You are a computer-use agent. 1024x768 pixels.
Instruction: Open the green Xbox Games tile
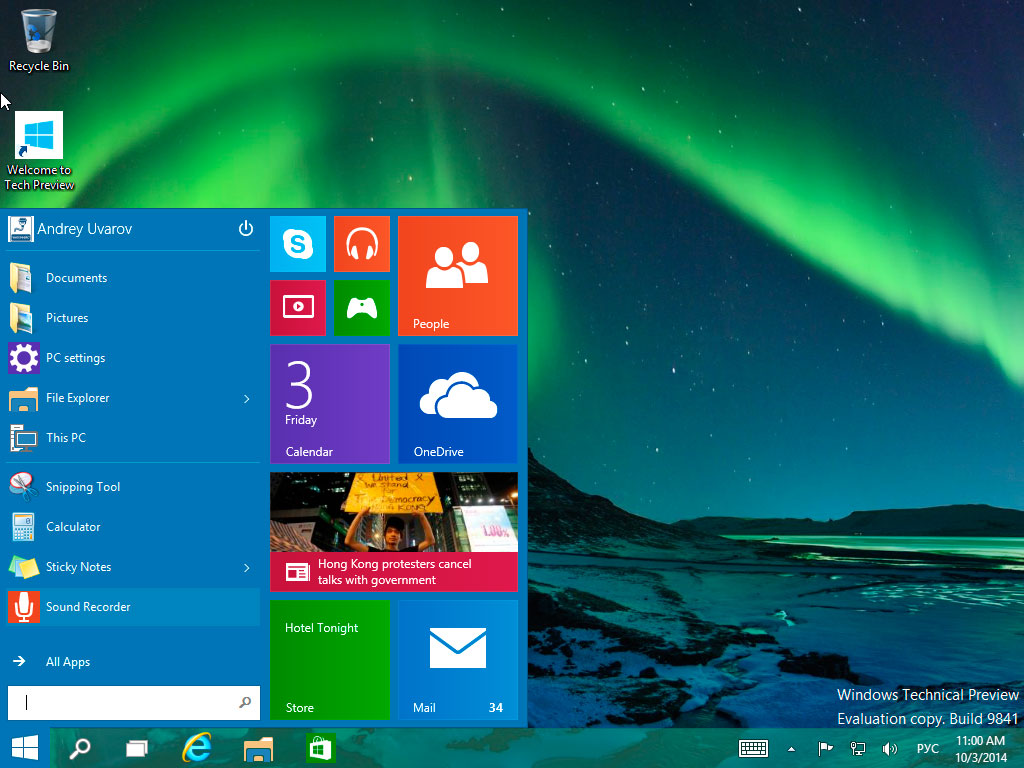361,308
